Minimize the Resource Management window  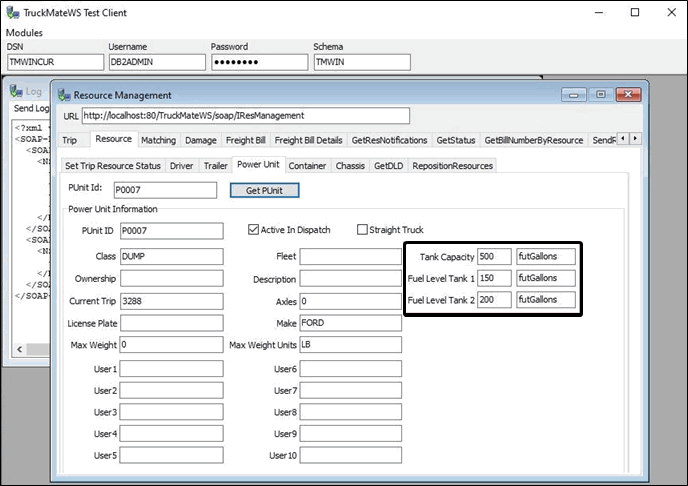point(575,95)
